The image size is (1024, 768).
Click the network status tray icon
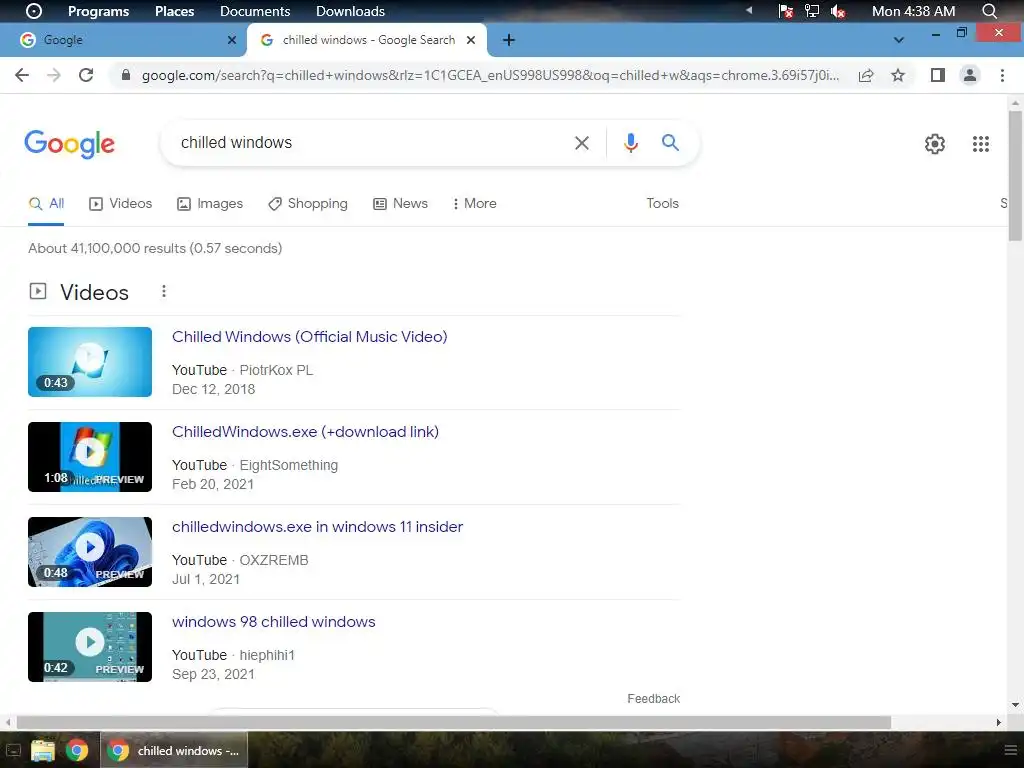812,11
